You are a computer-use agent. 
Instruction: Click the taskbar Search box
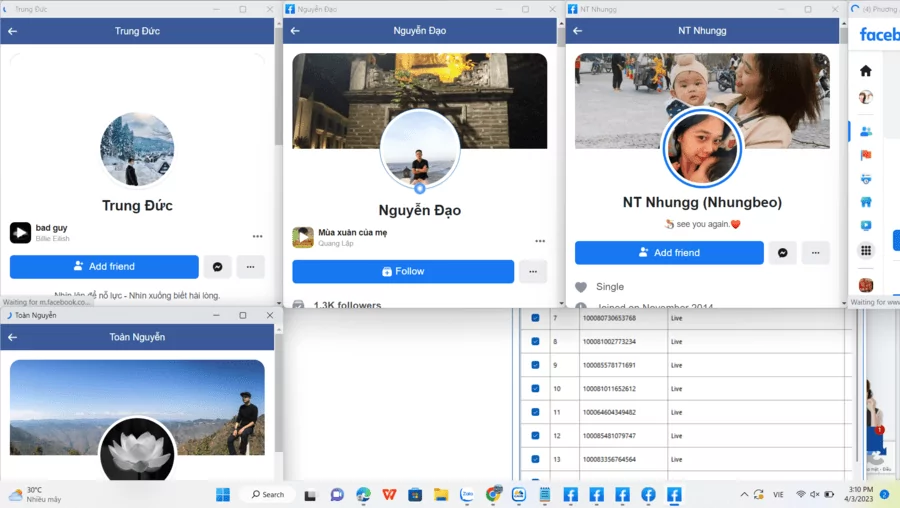point(268,495)
